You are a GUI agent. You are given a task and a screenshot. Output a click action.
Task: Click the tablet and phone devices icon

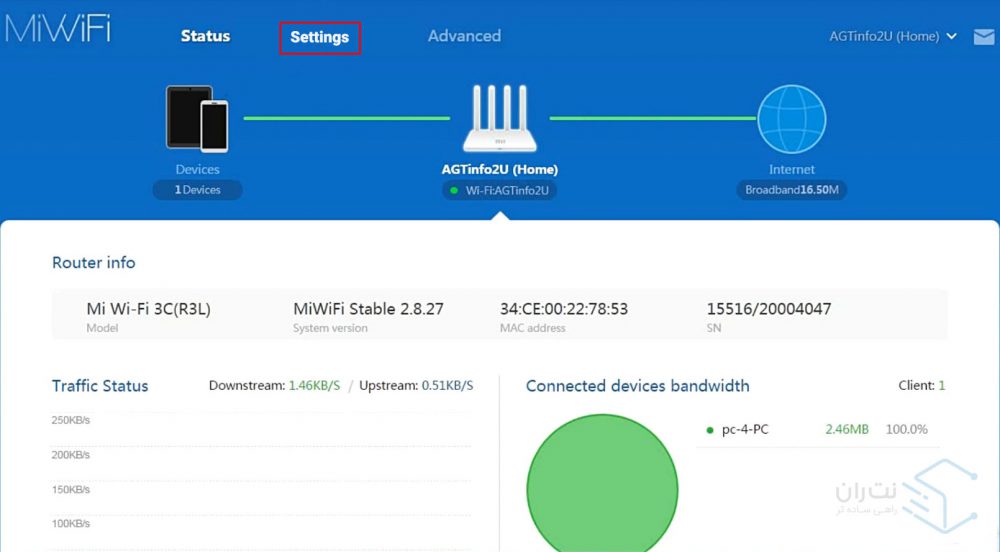click(x=197, y=118)
